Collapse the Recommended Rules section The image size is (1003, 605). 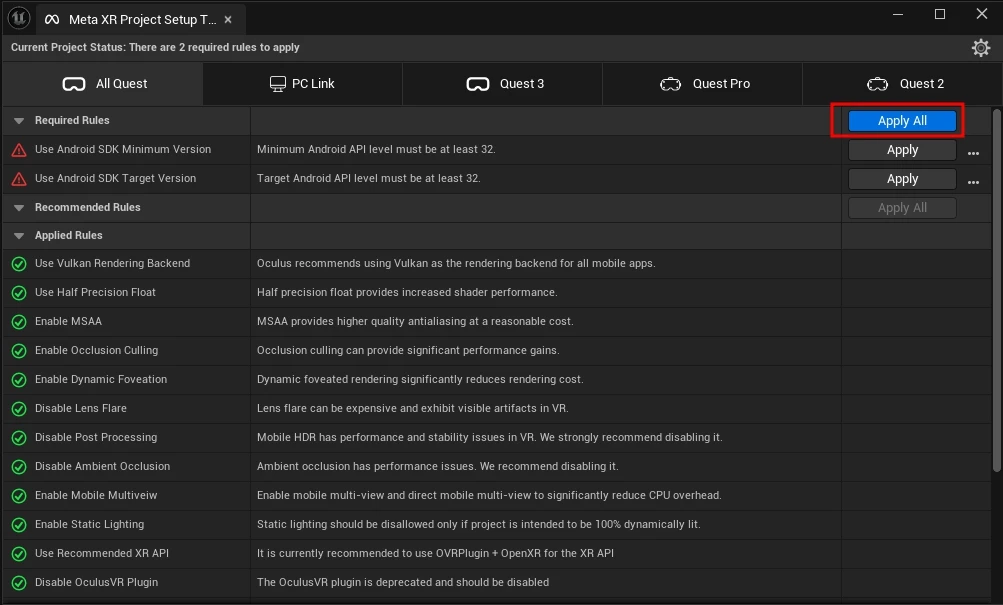click(19, 208)
